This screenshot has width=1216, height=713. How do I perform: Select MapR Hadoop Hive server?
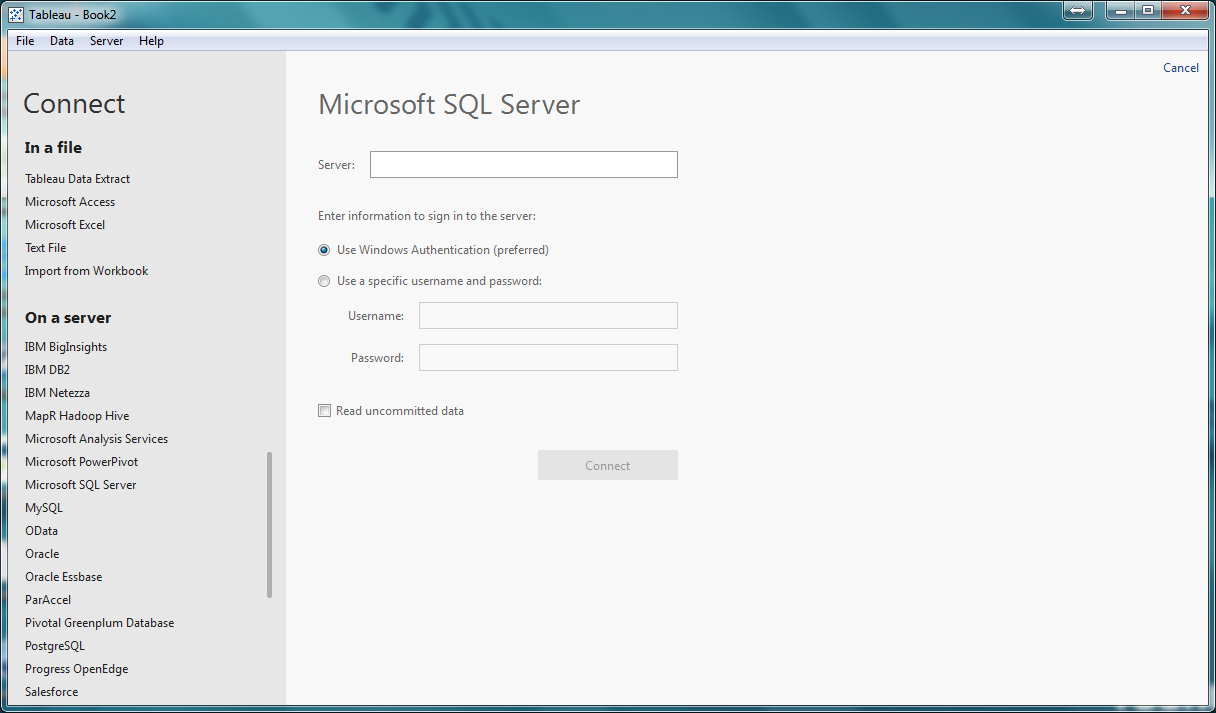(x=77, y=416)
